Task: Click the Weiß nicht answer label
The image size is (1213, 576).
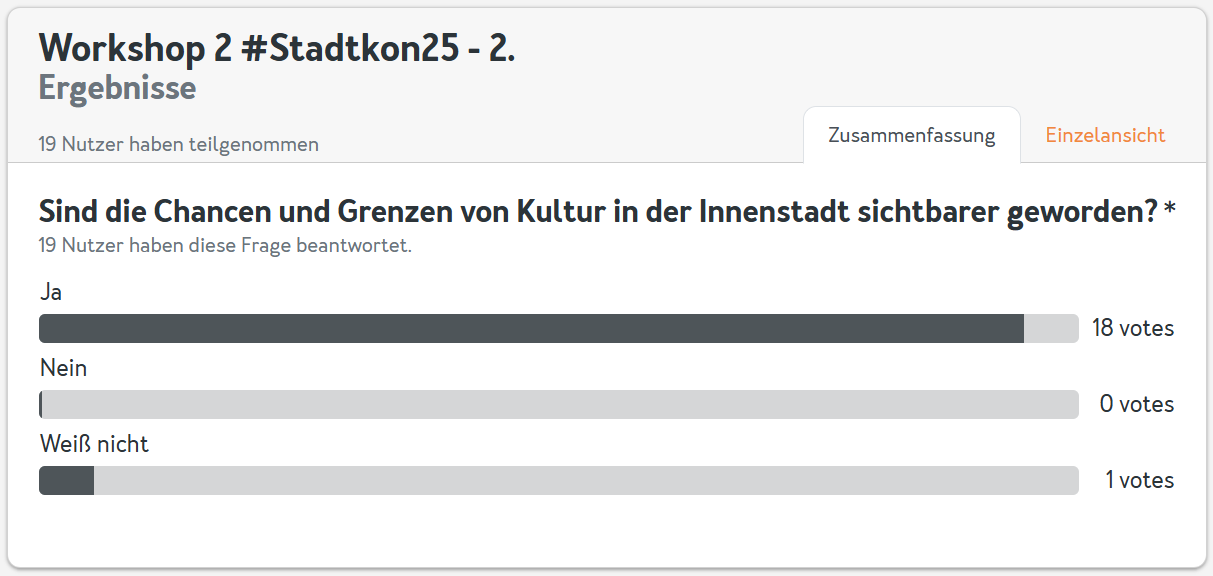Action: coord(94,444)
